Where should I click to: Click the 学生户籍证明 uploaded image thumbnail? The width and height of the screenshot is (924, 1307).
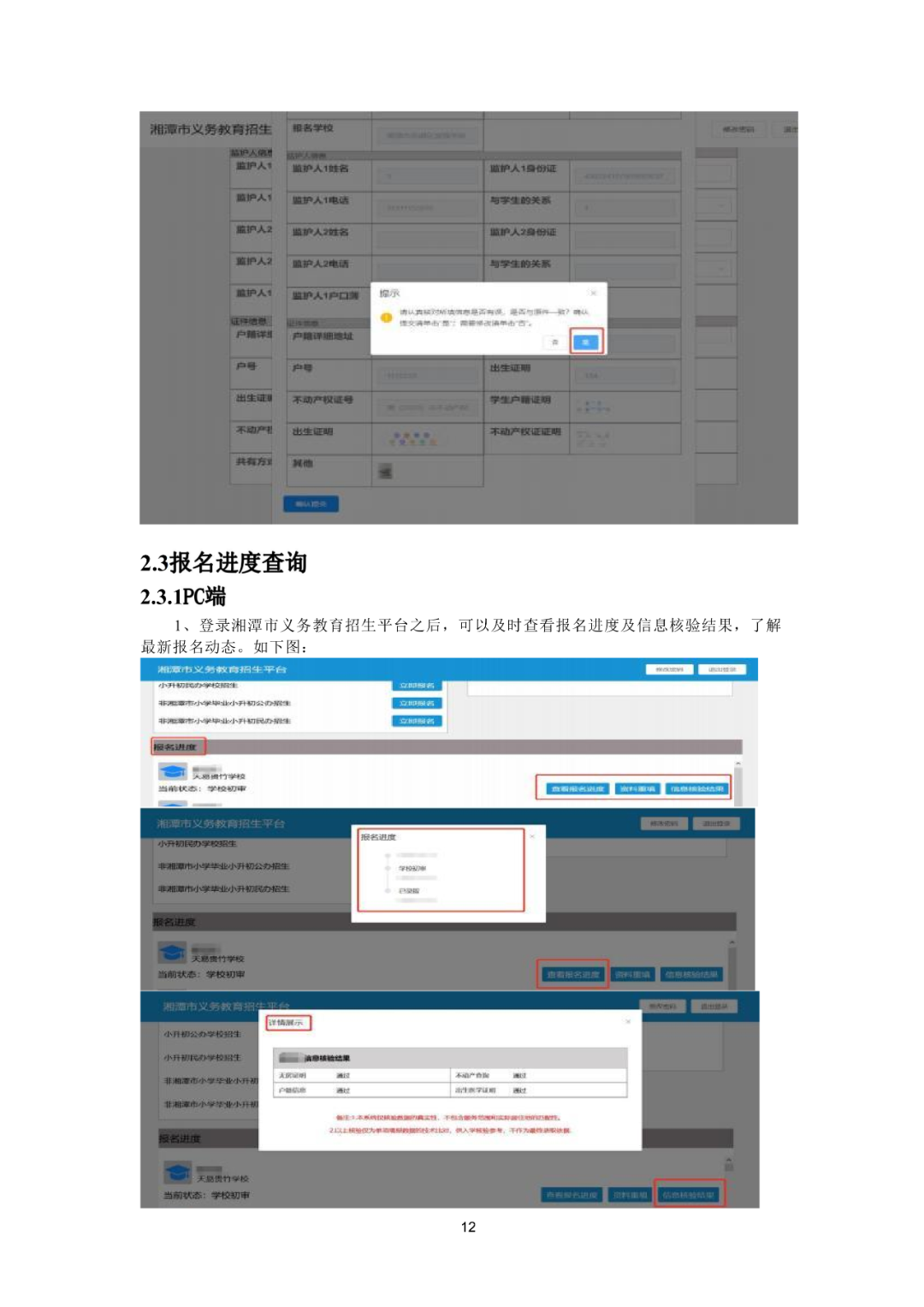point(594,407)
